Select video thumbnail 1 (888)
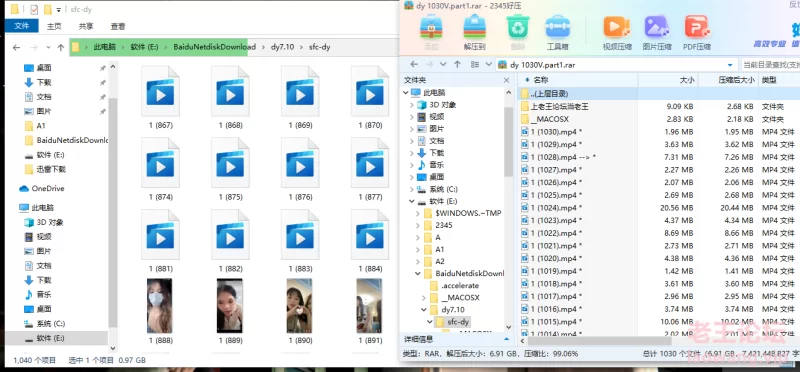 [161, 311]
